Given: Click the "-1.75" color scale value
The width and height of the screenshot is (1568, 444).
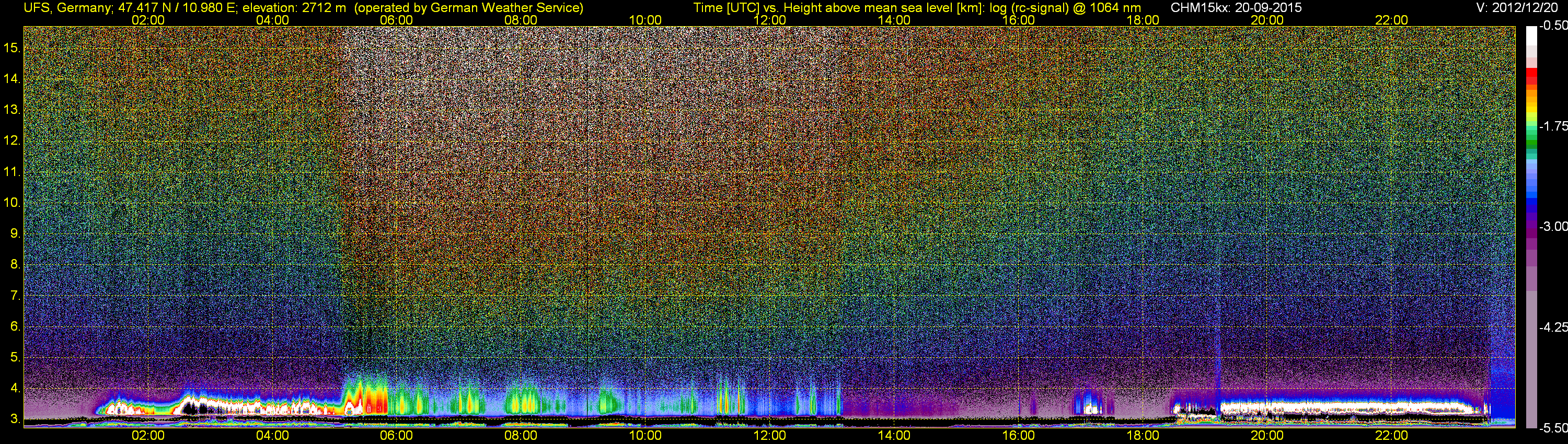Looking at the screenshot, I should [1553, 126].
